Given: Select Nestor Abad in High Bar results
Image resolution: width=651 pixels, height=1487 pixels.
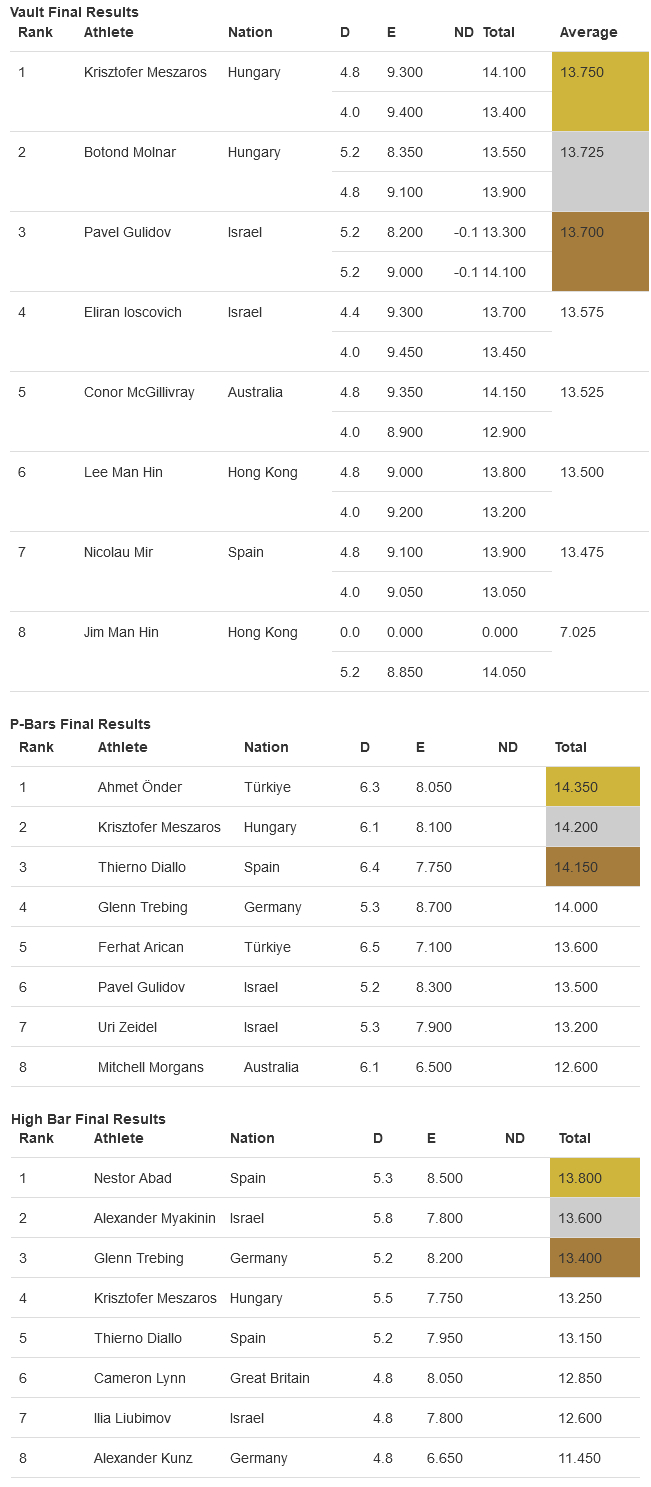Looking at the screenshot, I should pos(131,1178).
